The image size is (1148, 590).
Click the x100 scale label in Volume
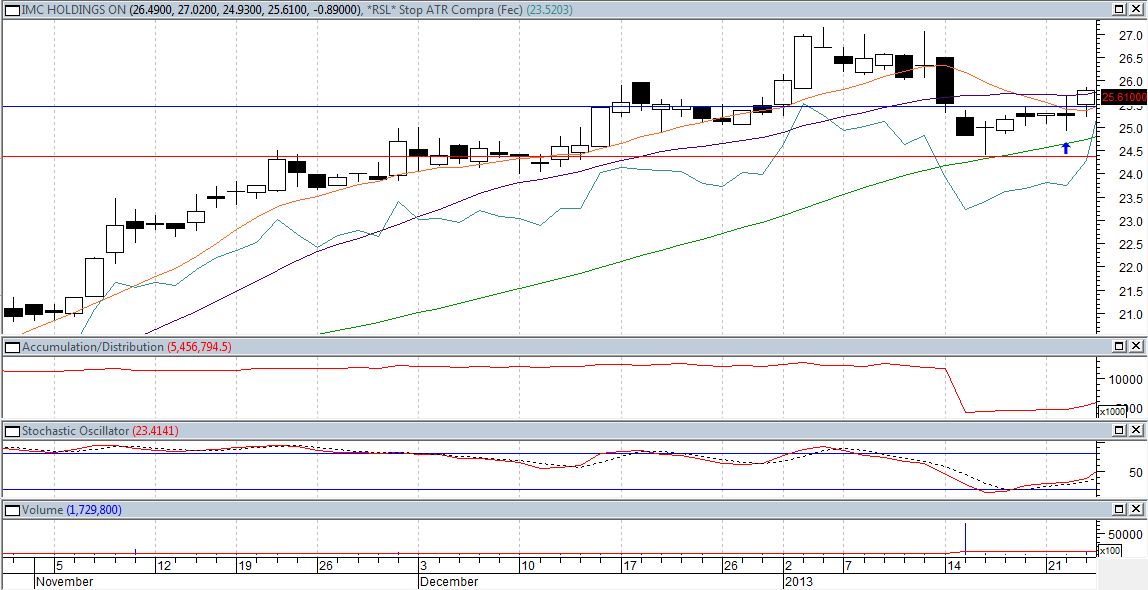coord(1108,551)
